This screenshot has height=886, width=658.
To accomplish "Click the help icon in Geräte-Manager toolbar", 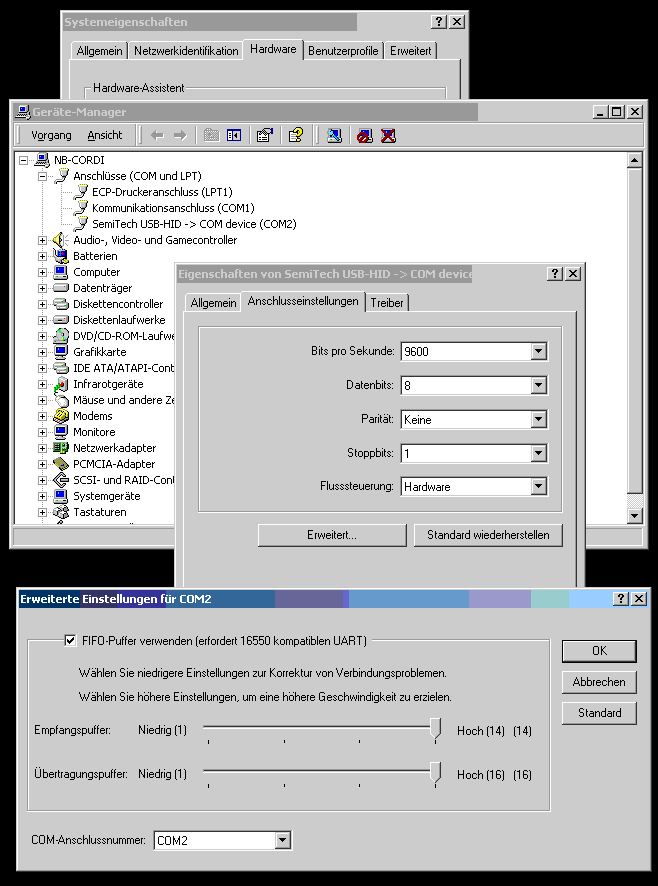I will [x=296, y=135].
